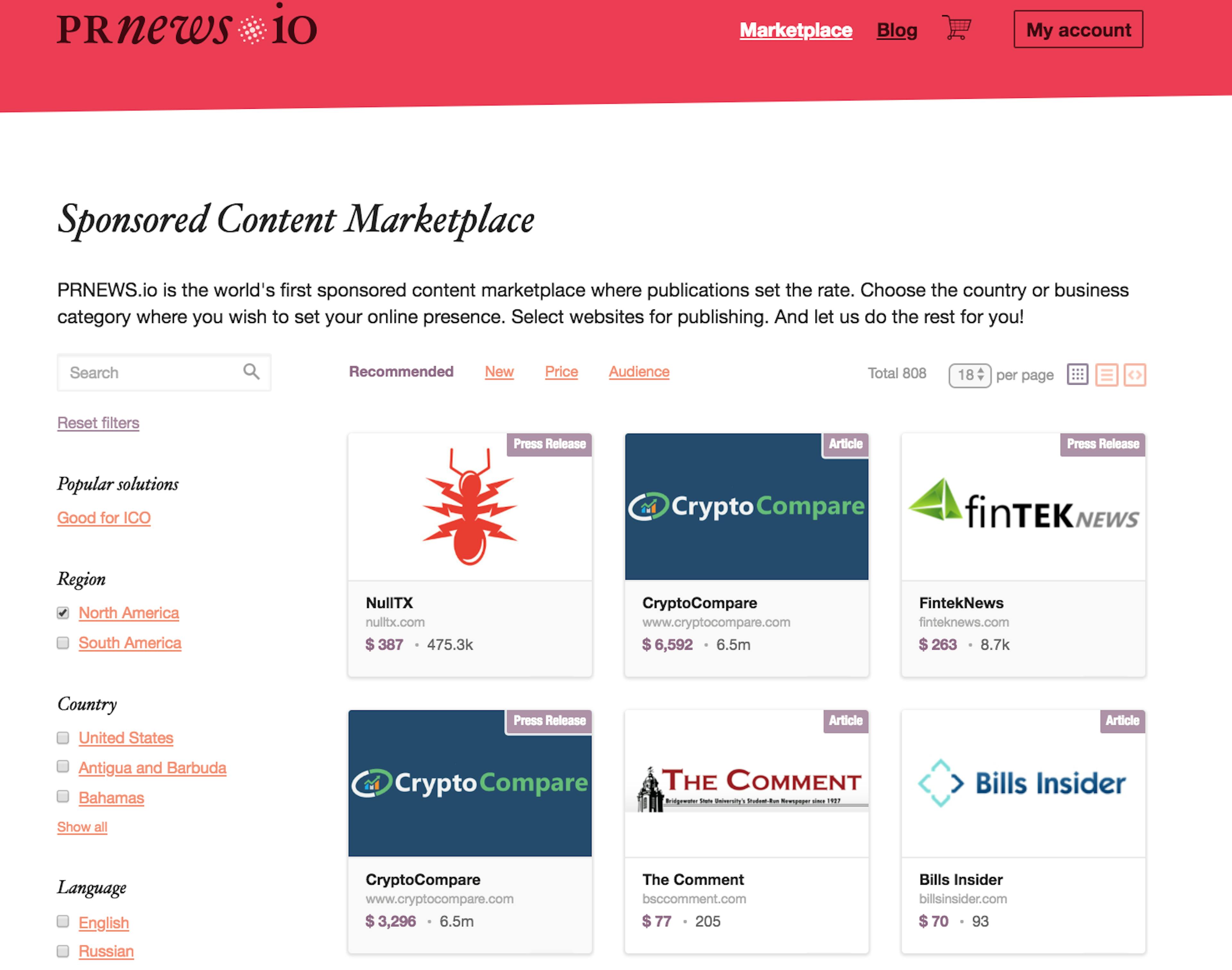Open the 18 per page dropdown
Image resolution: width=1232 pixels, height=970 pixels.
970,375
